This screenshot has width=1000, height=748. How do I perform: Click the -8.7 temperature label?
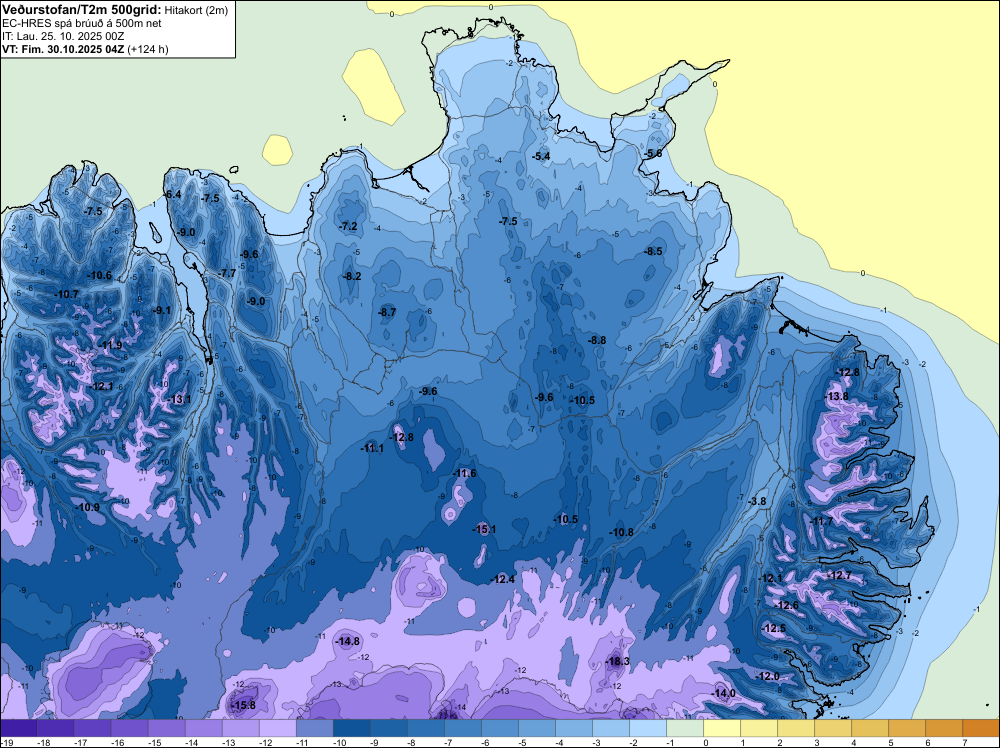pyautogui.click(x=387, y=312)
